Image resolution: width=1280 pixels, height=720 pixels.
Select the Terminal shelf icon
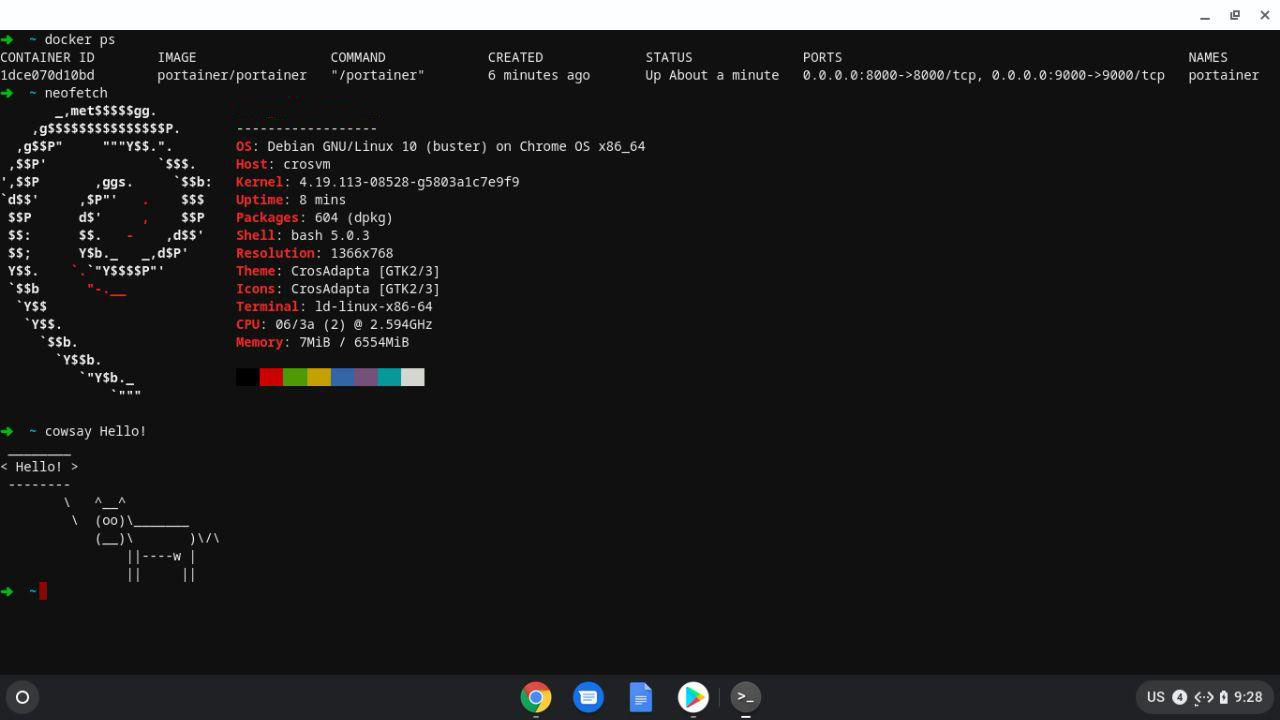click(745, 697)
